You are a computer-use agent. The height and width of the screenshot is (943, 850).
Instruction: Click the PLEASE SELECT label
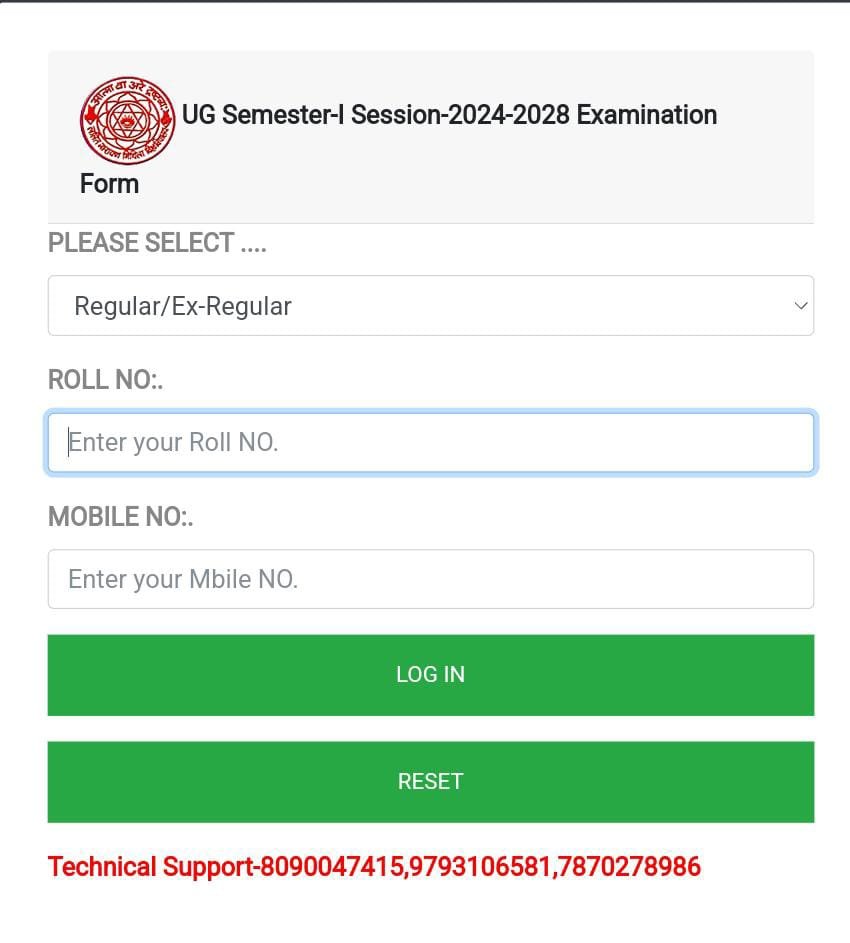(157, 243)
